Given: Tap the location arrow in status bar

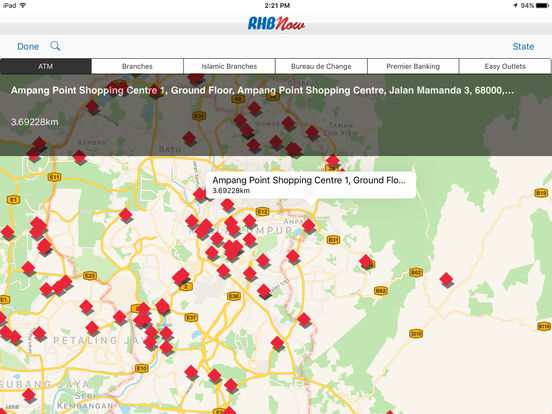Looking at the screenshot, I should (x=515, y=5).
